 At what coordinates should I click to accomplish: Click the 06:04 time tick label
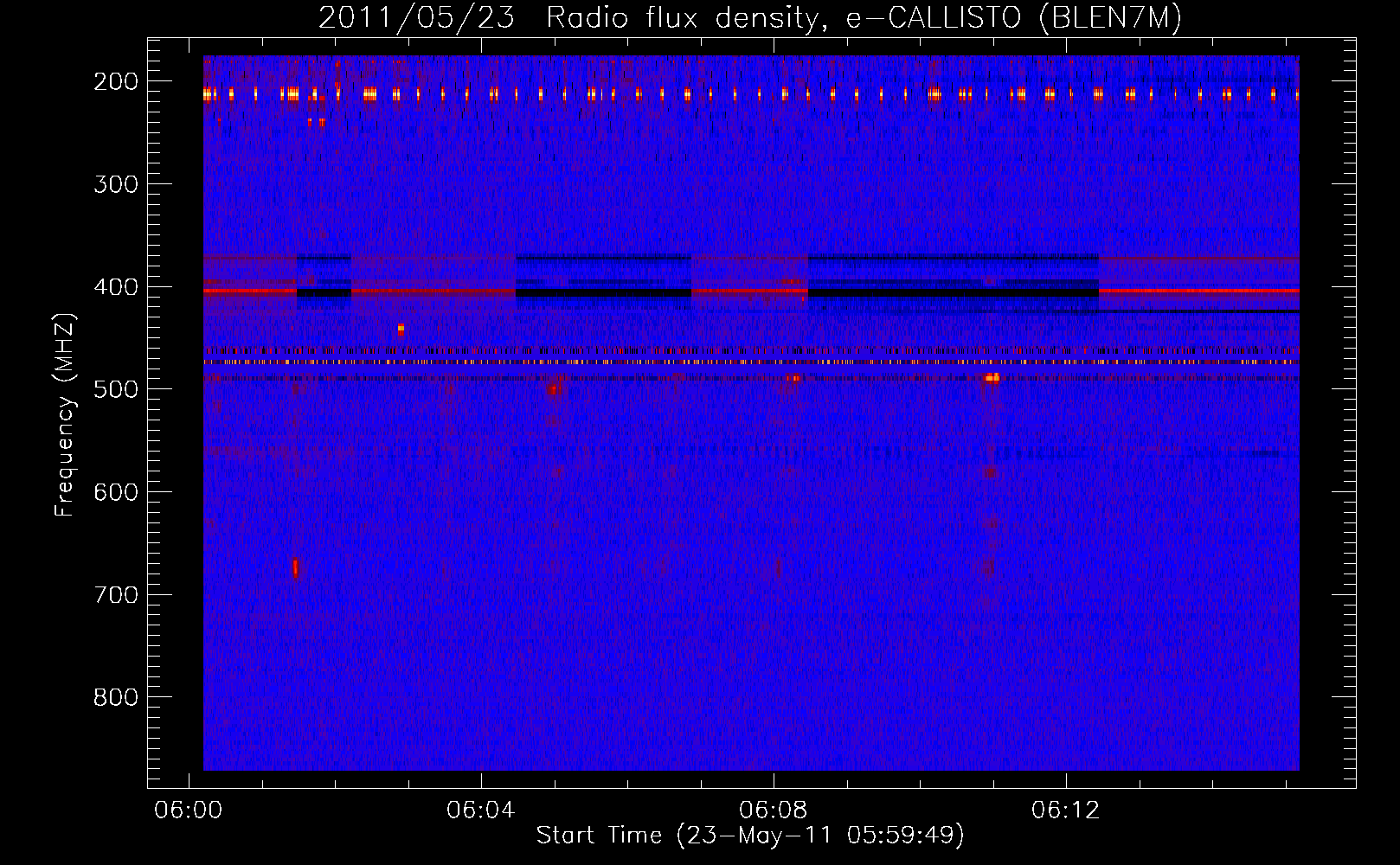(x=481, y=811)
